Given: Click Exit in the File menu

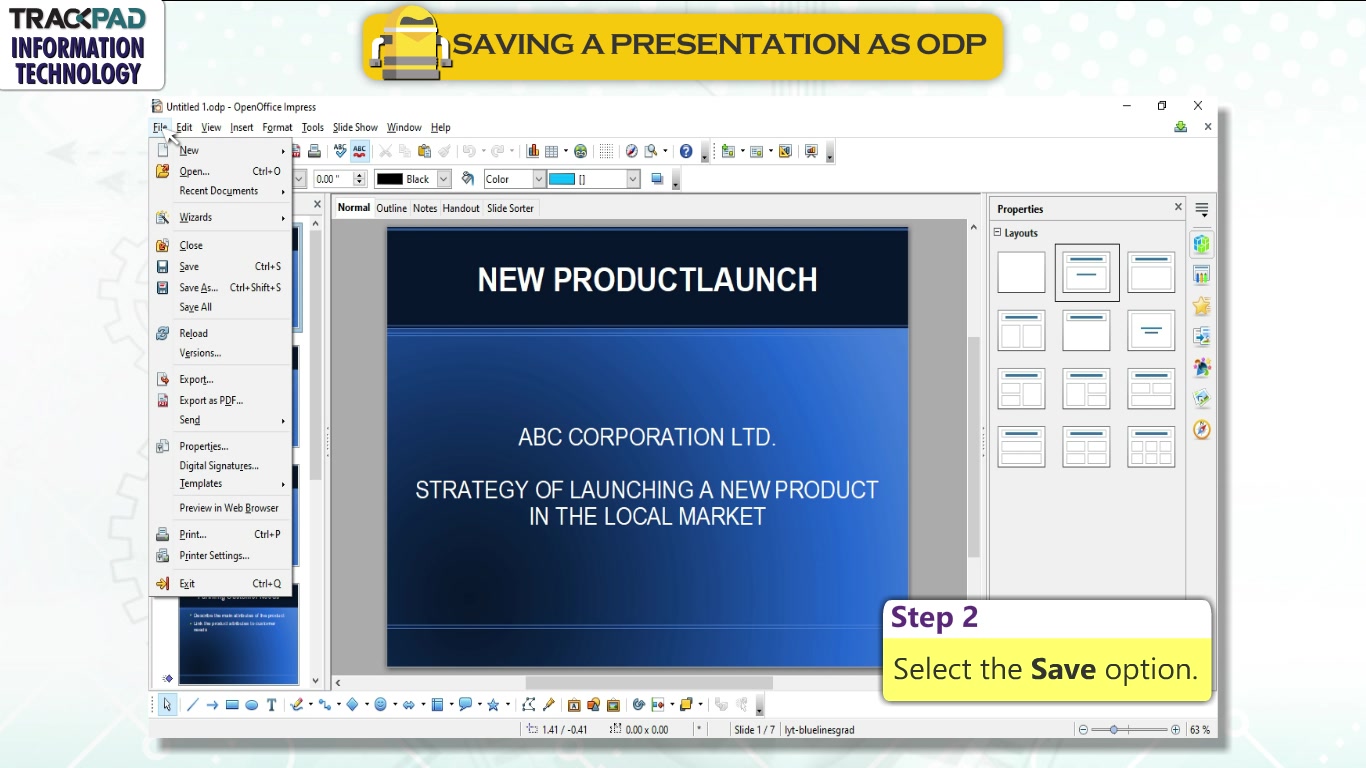Looking at the screenshot, I should coord(220,584).
